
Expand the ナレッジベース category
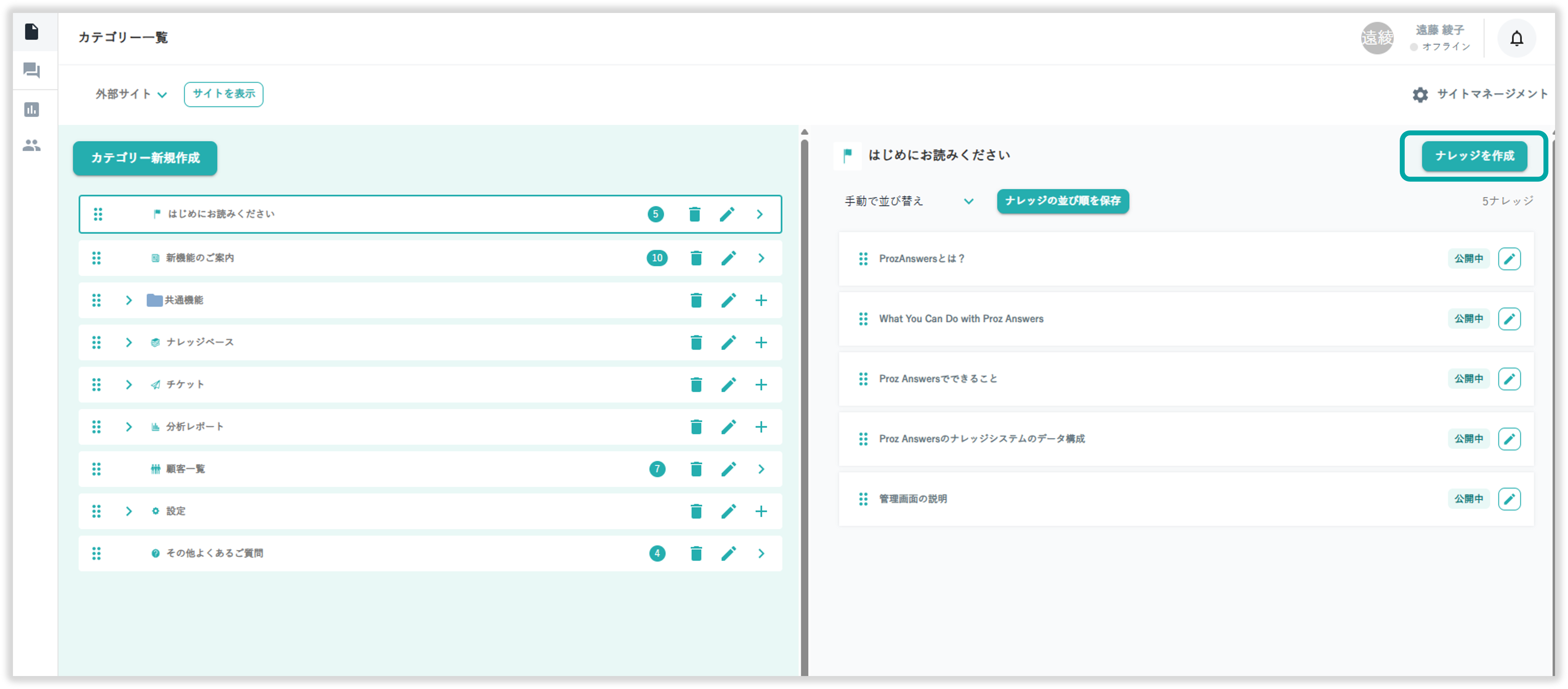click(128, 342)
